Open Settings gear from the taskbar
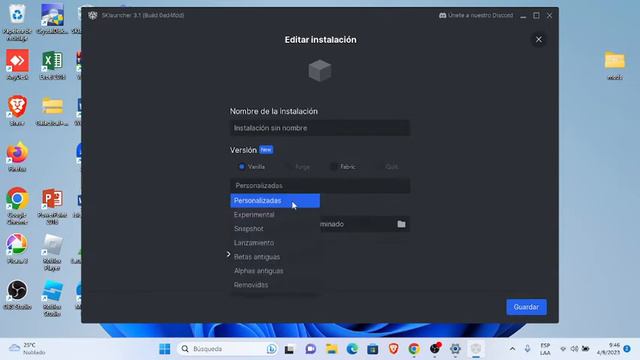This screenshot has width=640, height=360. pos(455,349)
